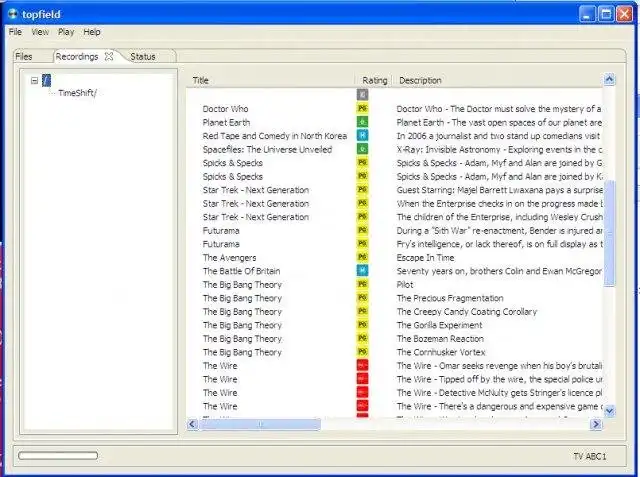
Task: Select The Avengers title
Action: pos(229,257)
